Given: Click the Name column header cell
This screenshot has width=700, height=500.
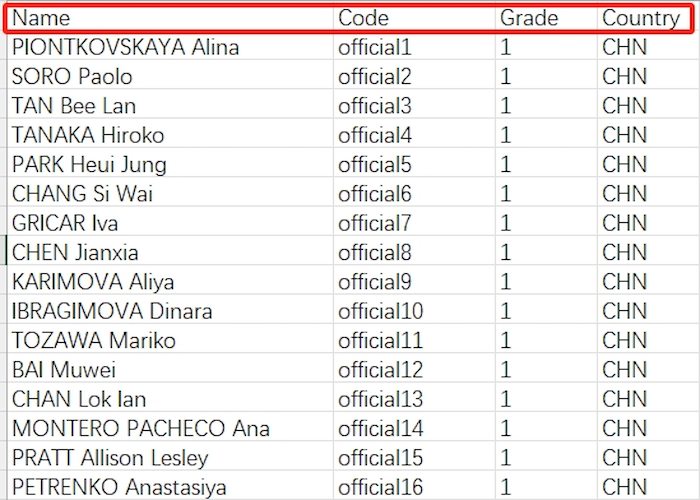Looking at the screenshot, I should point(170,18).
